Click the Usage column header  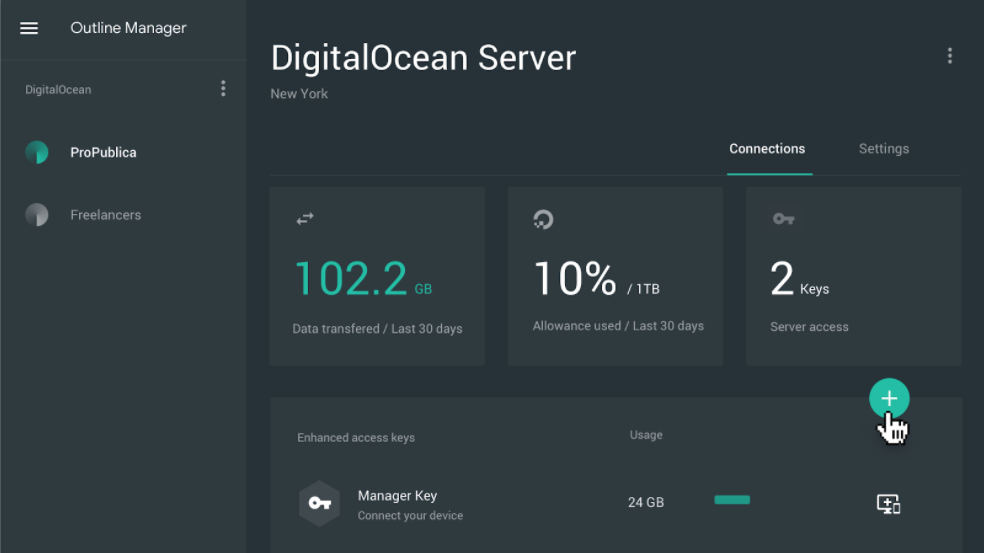click(646, 435)
